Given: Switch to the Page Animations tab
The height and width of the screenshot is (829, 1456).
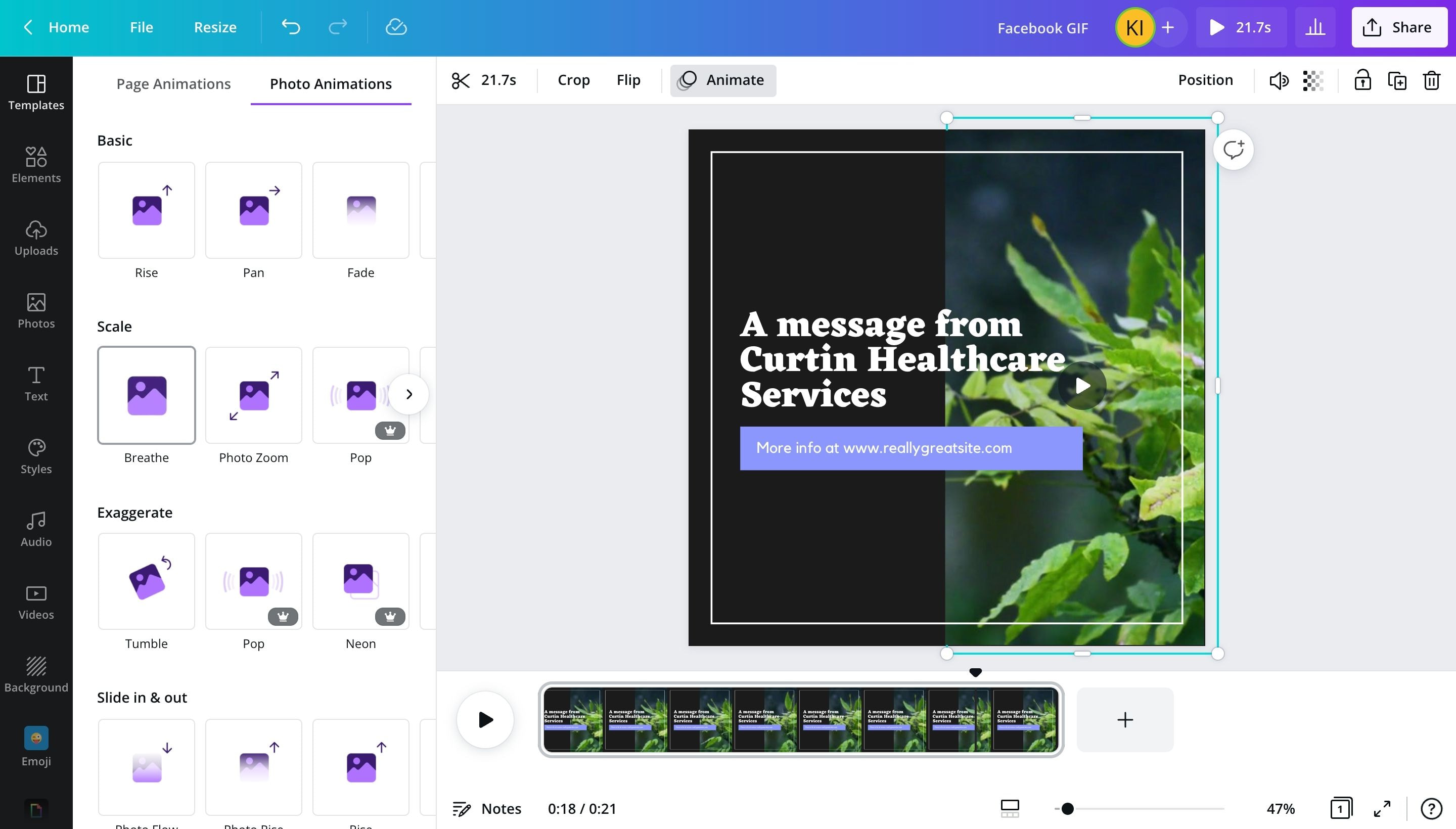Looking at the screenshot, I should point(174,83).
